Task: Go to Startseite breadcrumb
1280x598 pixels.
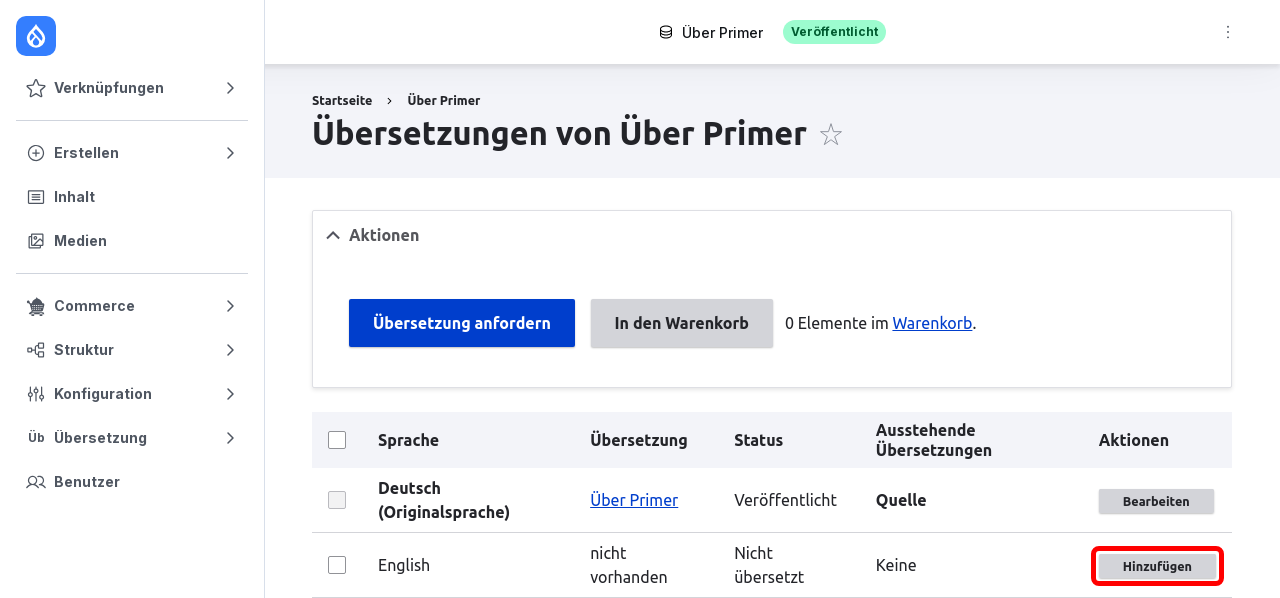Action: (x=342, y=101)
